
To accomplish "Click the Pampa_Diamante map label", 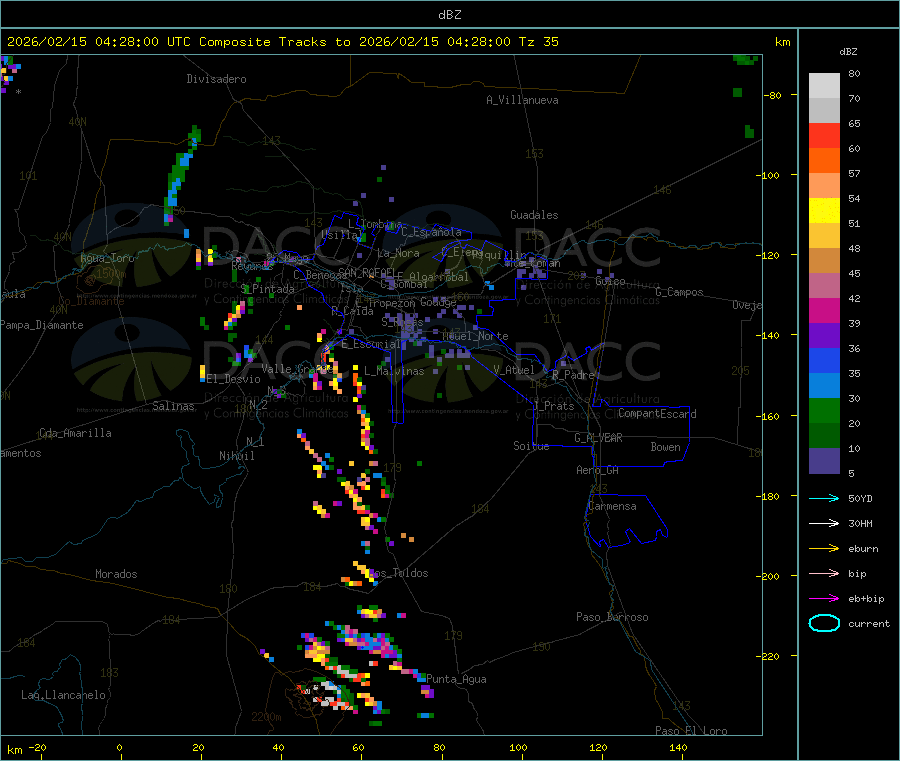I will [x=42, y=325].
